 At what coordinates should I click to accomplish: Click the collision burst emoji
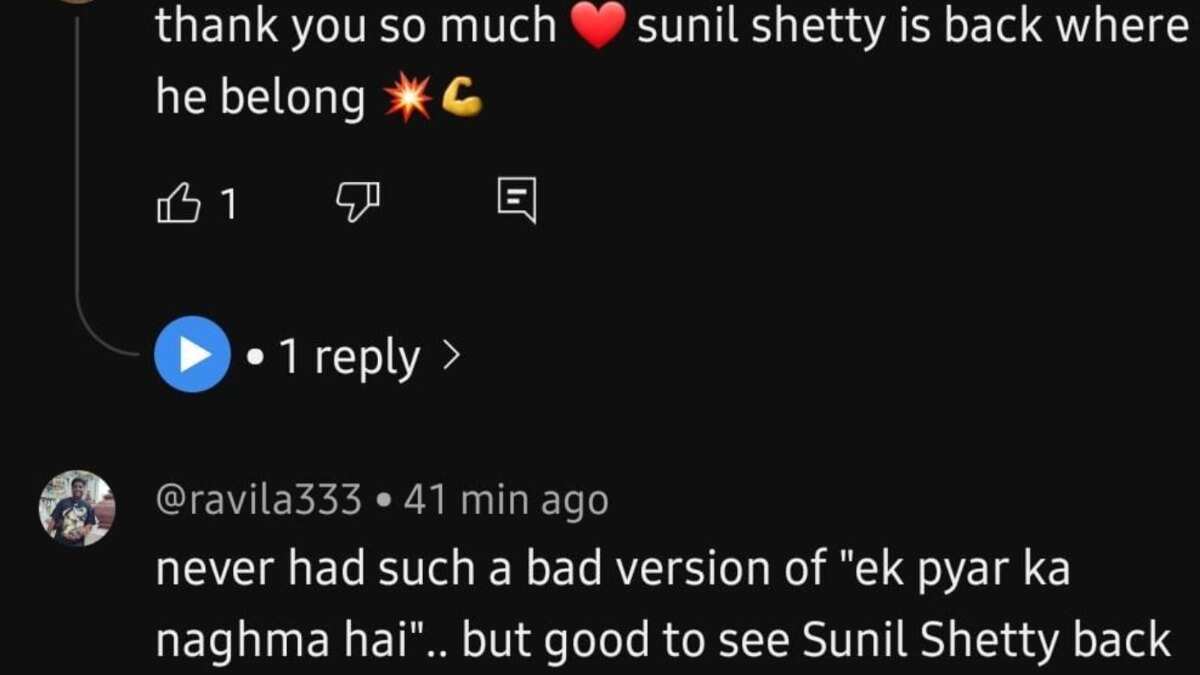(408, 99)
